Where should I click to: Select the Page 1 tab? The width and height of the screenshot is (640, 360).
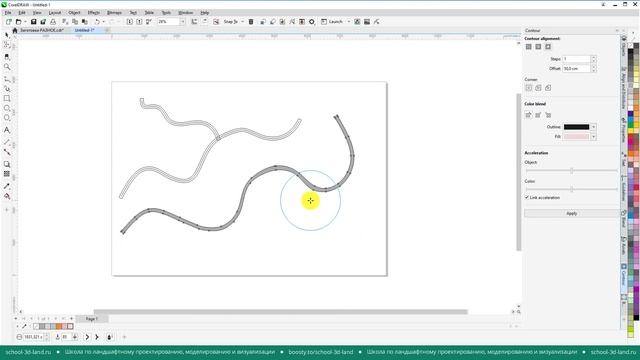(91, 319)
